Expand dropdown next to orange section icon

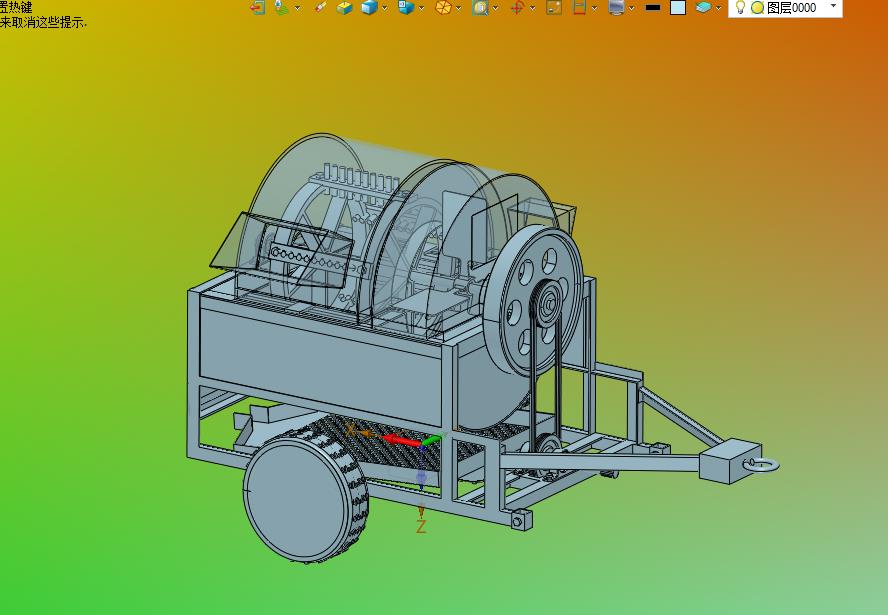point(459,8)
